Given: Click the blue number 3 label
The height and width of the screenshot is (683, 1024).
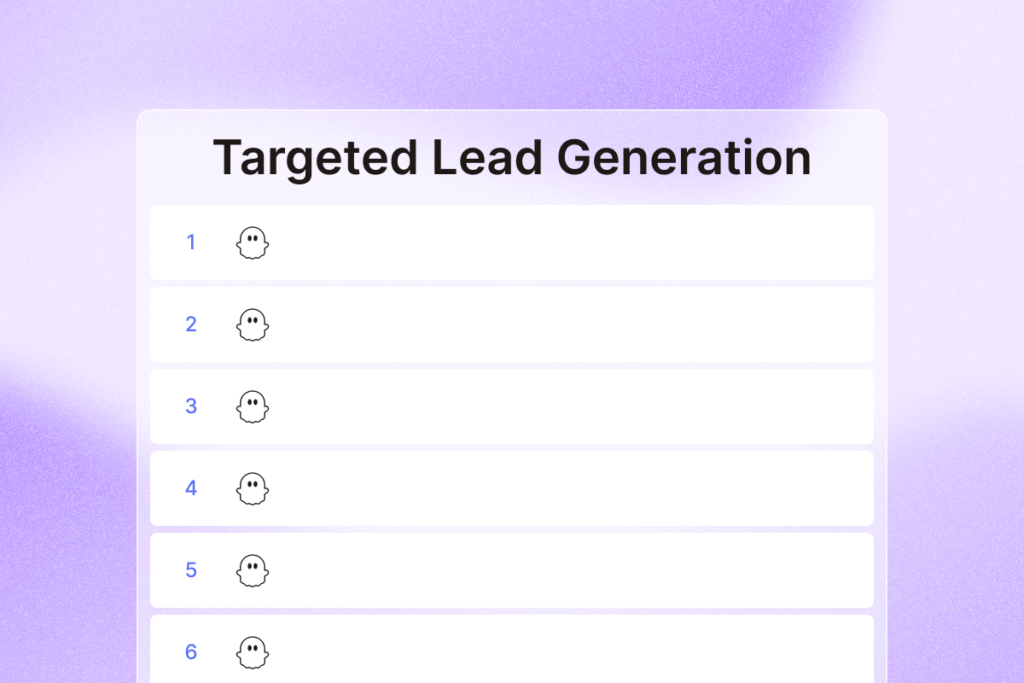Looking at the screenshot, I should point(191,406).
